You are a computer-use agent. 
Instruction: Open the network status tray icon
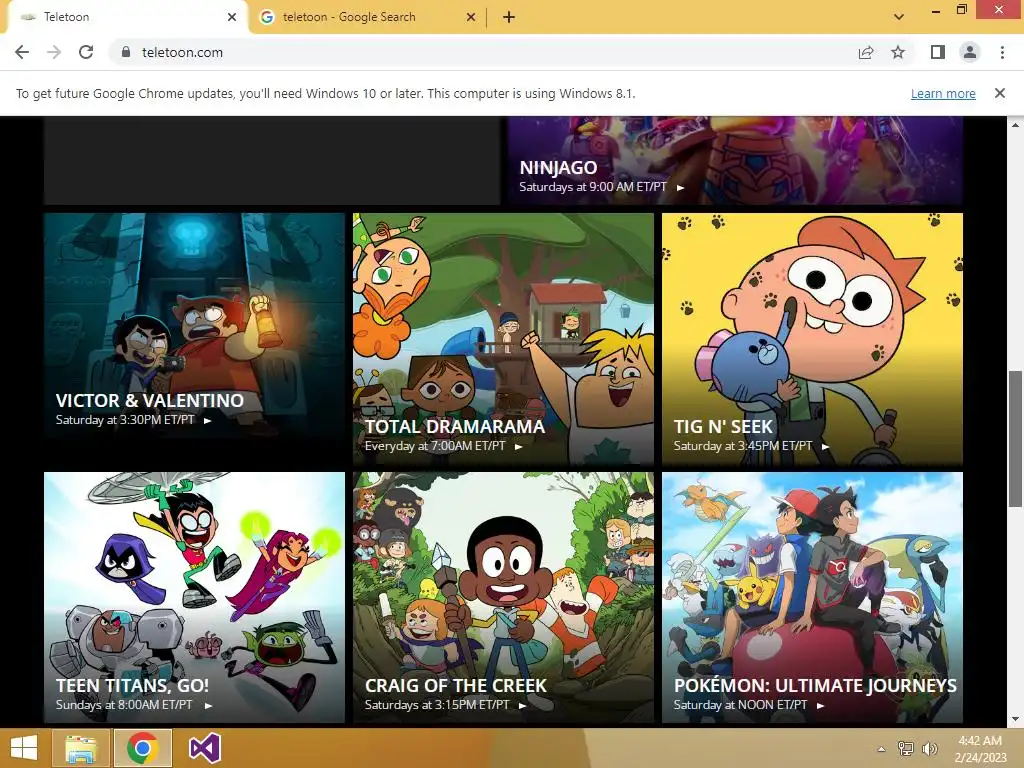(906, 749)
